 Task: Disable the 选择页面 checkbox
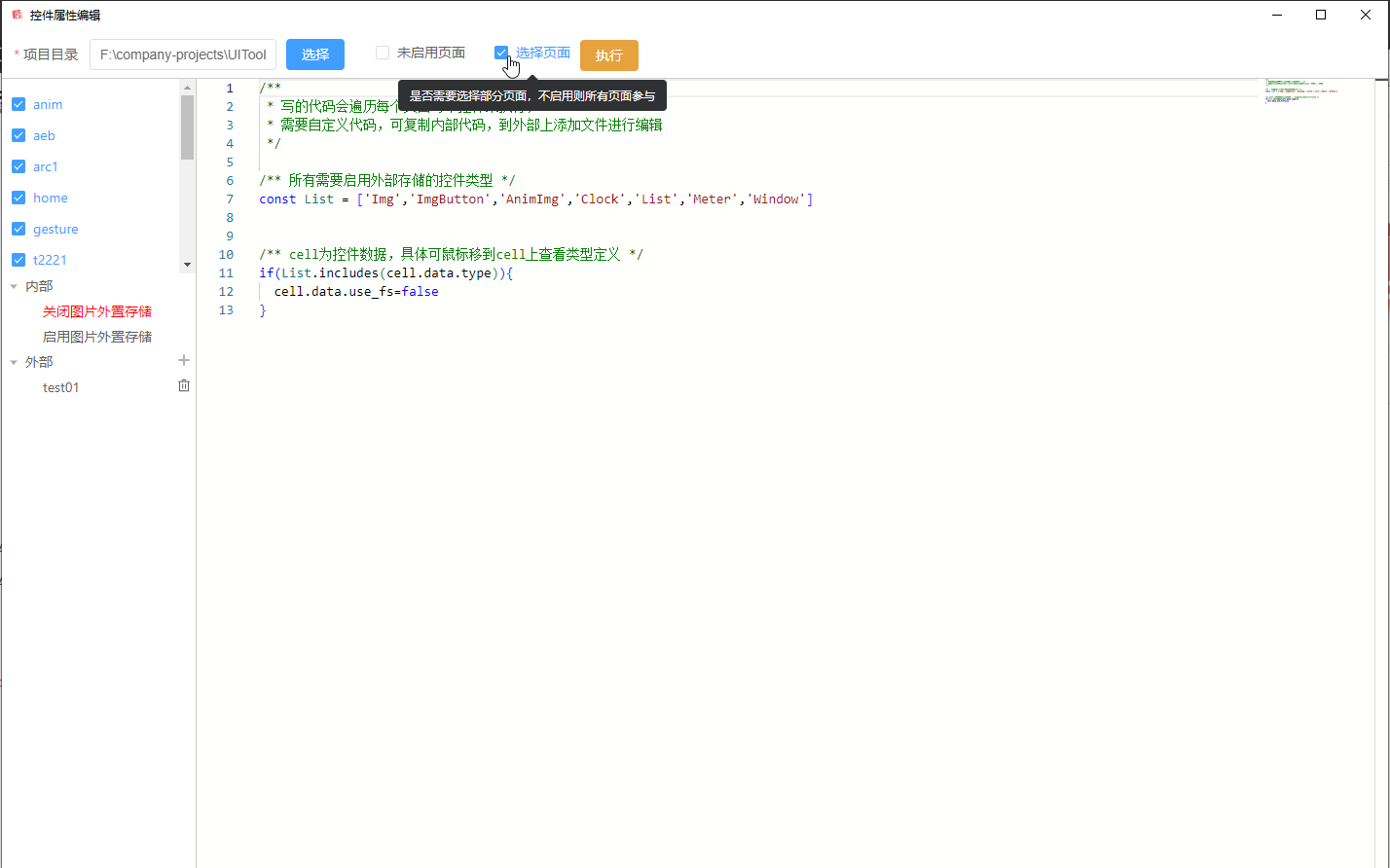501,53
